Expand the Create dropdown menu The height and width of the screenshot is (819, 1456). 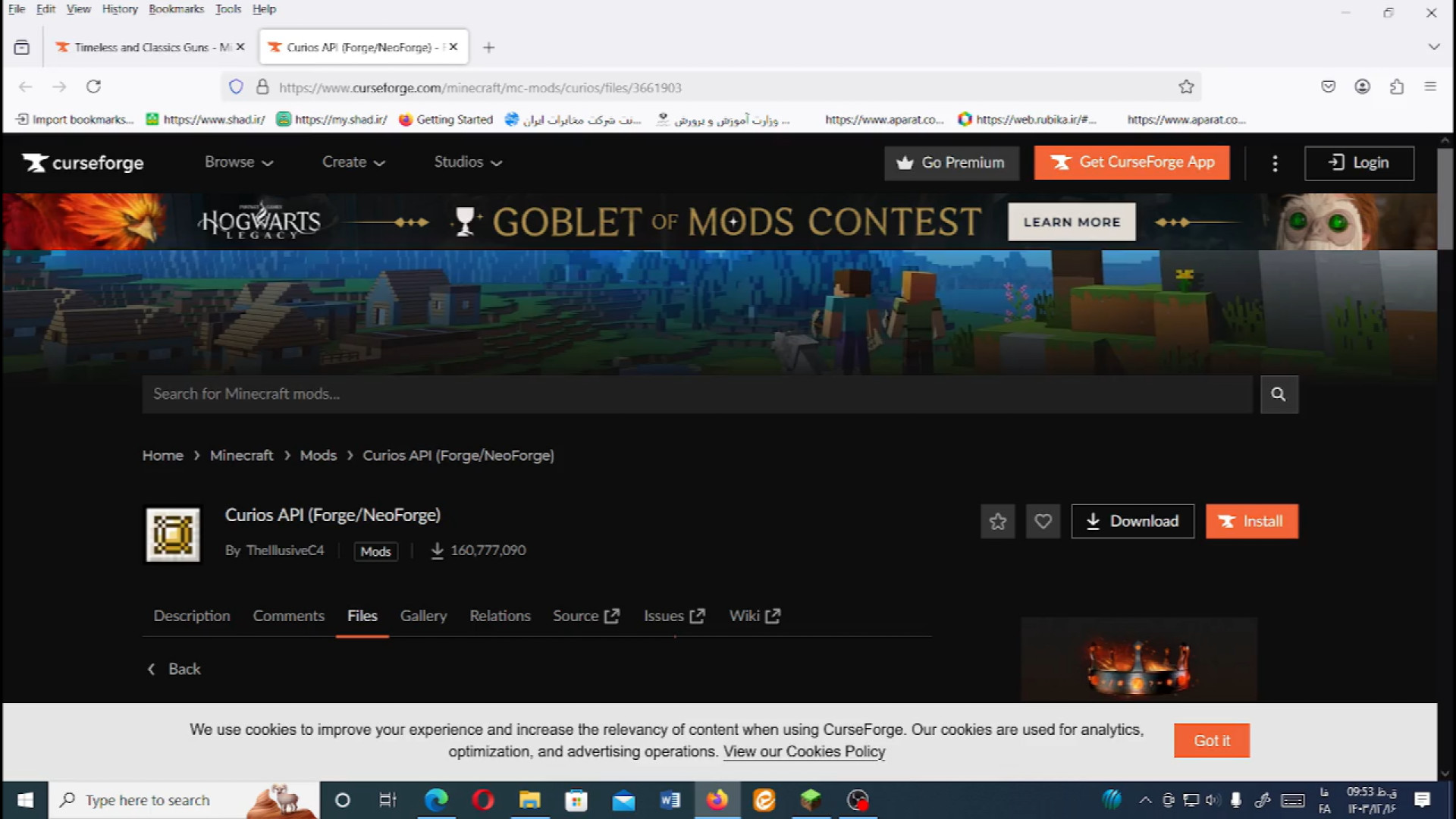[353, 162]
